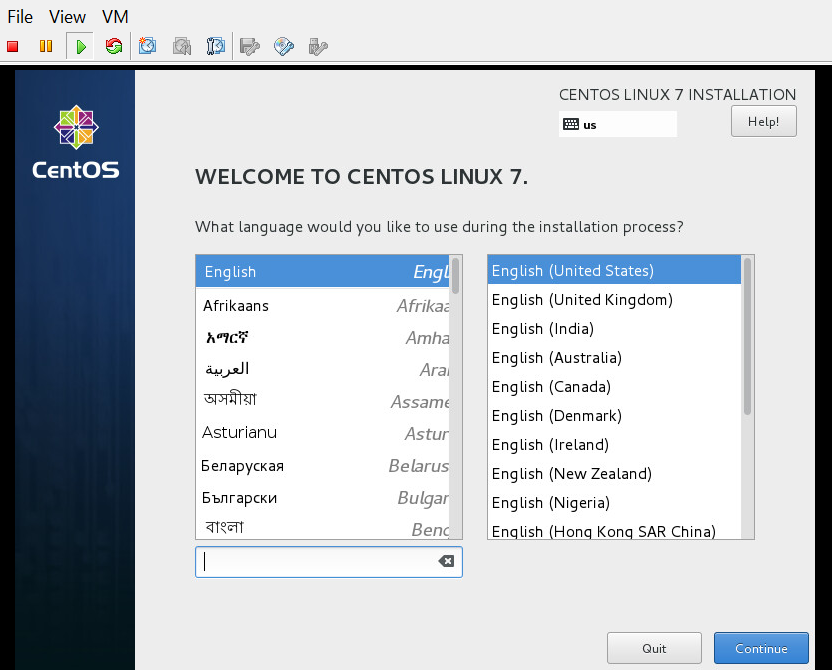
Task: Clear the language search field icon
Action: click(x=446, y=562)
